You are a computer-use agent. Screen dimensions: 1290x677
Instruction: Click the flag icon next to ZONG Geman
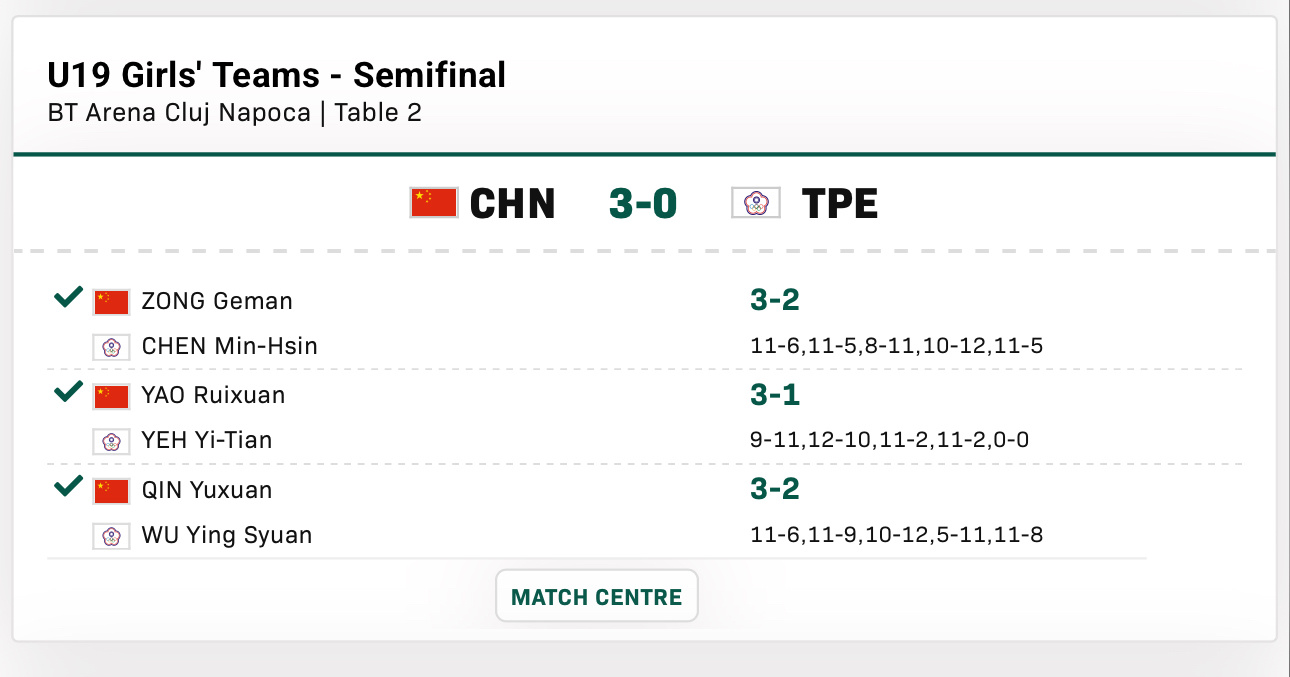(x=111, y=301)
